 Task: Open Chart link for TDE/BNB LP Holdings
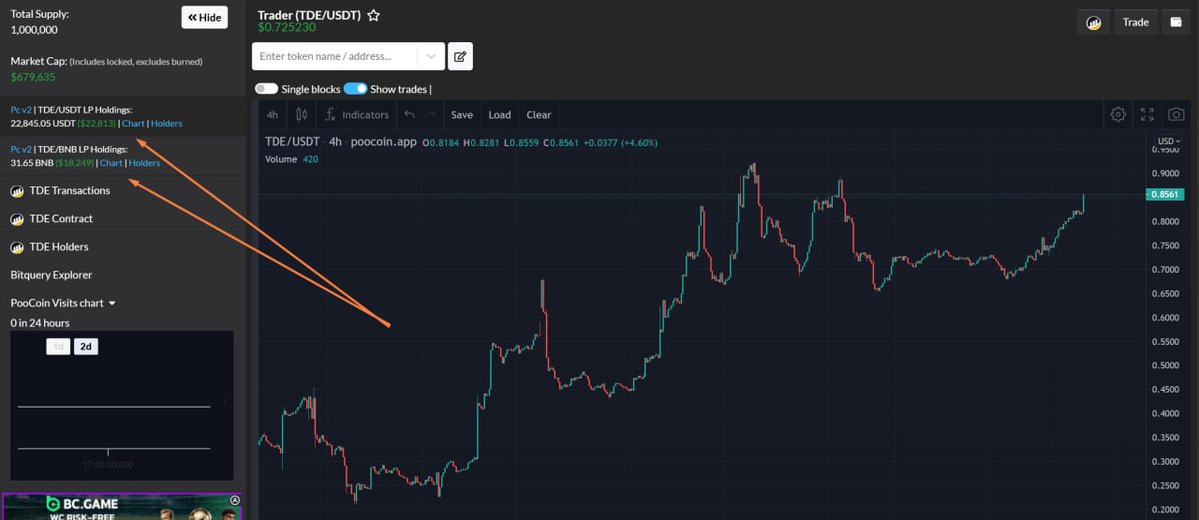(111, 164)
